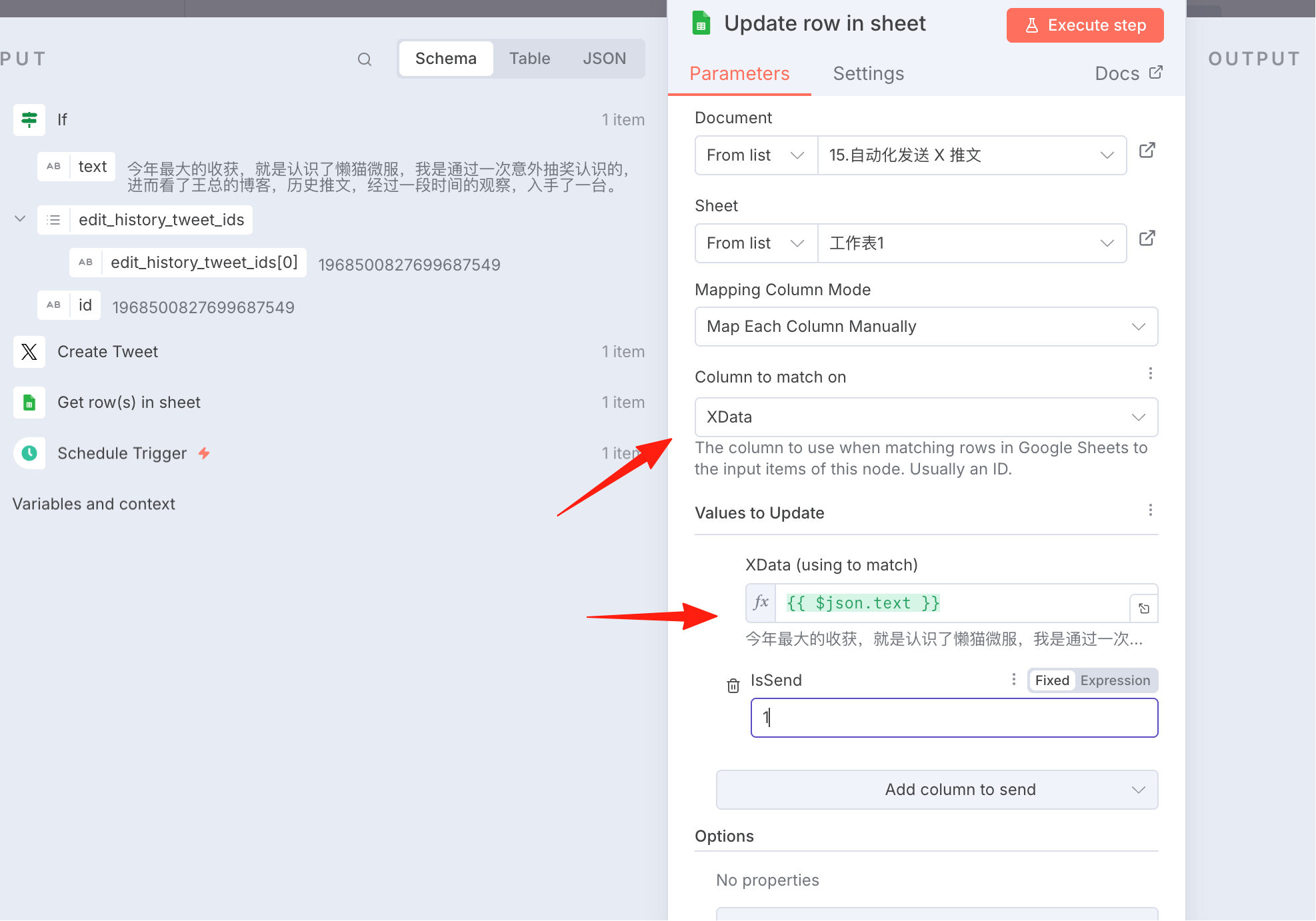Click the XData expression input {{ $json.text }}
Screen dimensions: 1316x921
952,603
